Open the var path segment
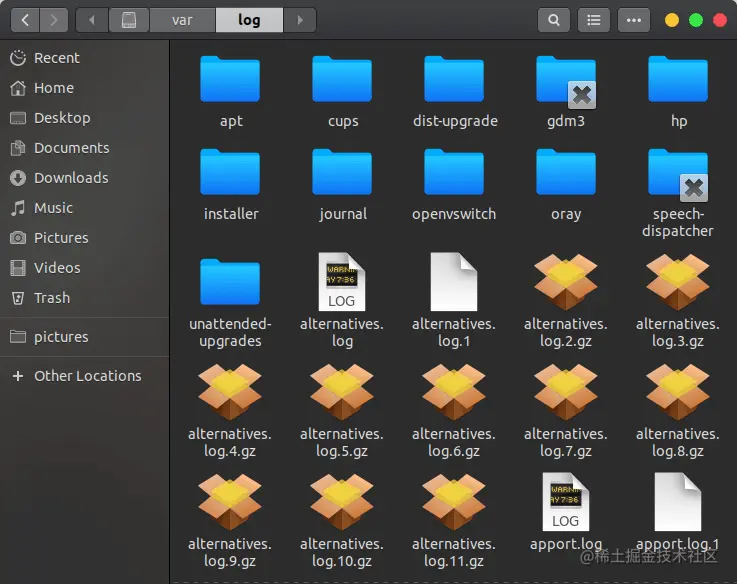This screenshot has height=584, width=737. [182, 20]
